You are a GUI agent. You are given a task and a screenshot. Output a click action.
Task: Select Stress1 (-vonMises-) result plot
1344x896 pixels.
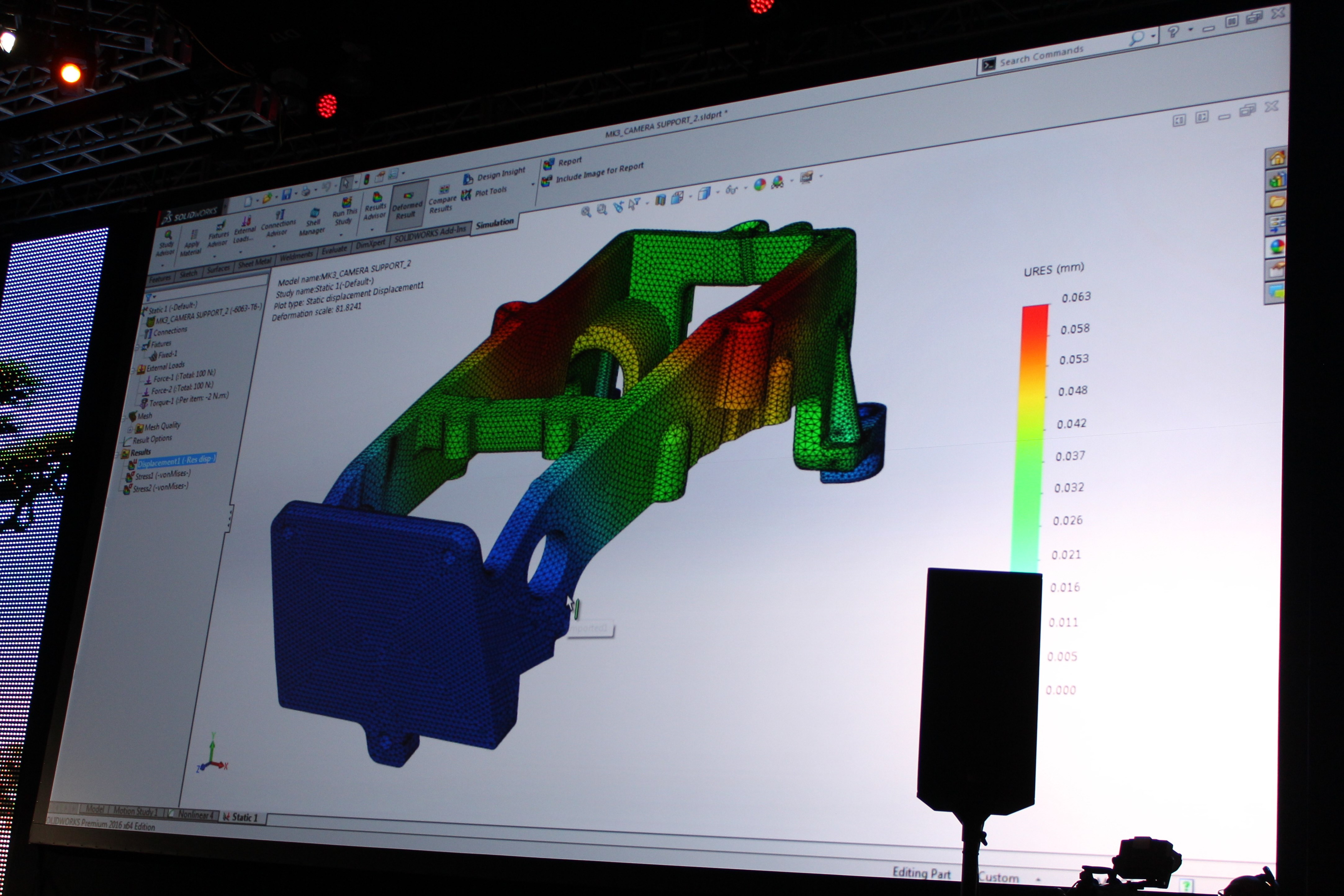coord(162,474)
